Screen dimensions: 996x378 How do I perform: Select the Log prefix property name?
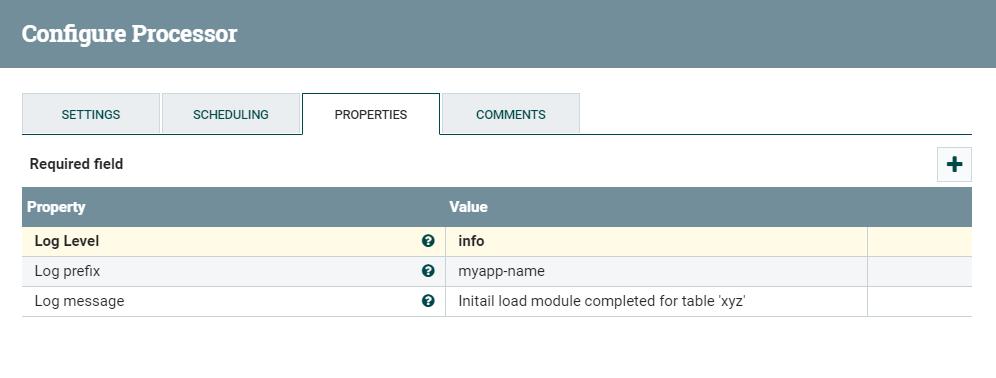click(x=67, y=271)
